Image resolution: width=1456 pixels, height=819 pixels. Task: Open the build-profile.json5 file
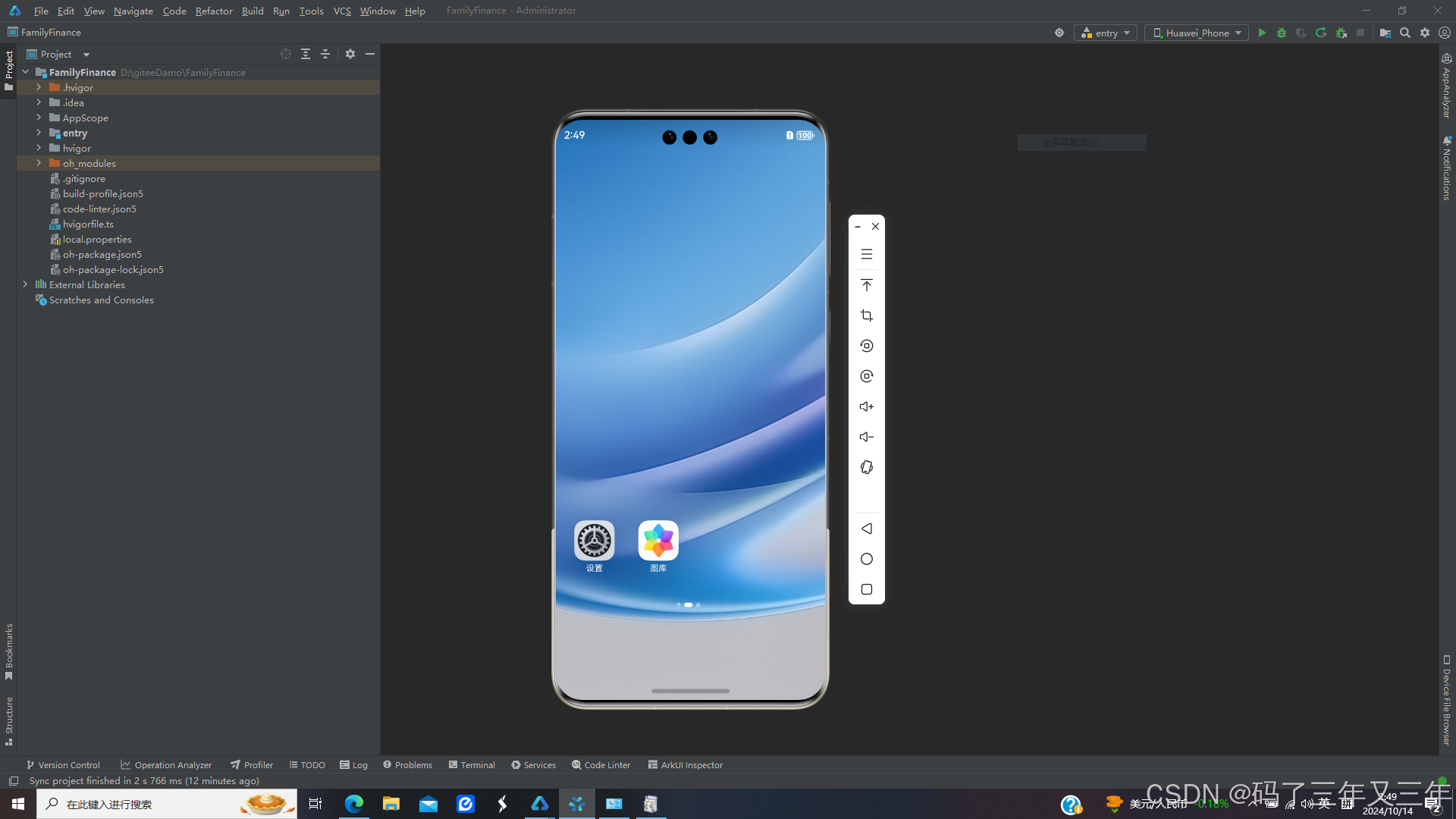point(102,193)
